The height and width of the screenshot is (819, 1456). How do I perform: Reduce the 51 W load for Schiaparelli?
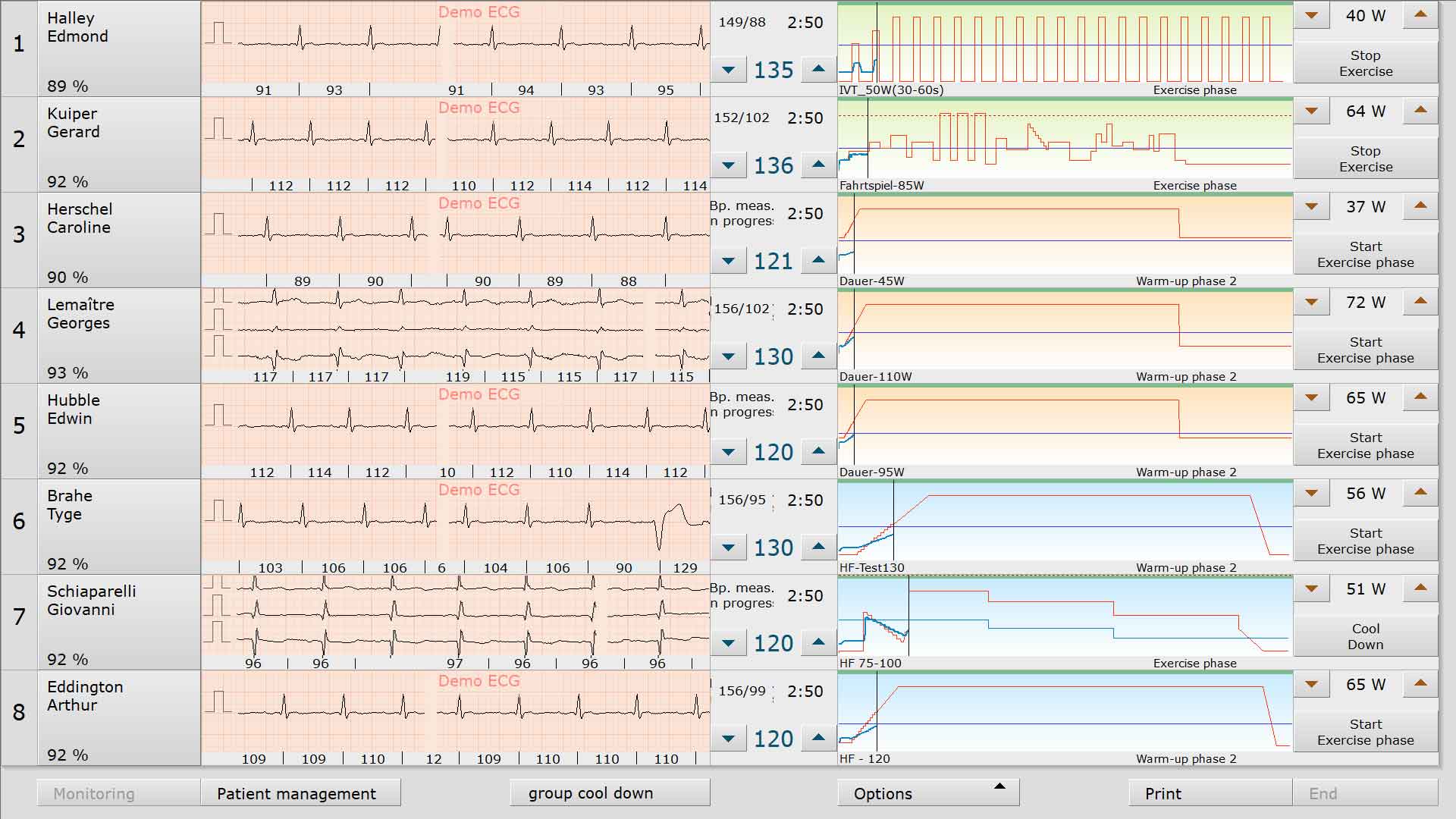(x=1311, y=589)
